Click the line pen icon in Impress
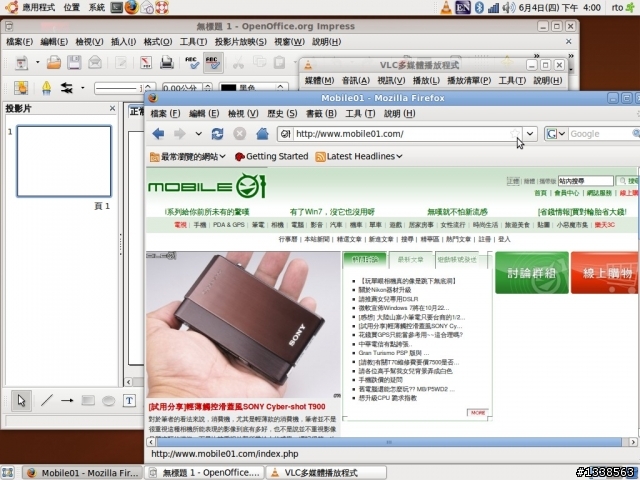 click(47, 88)
